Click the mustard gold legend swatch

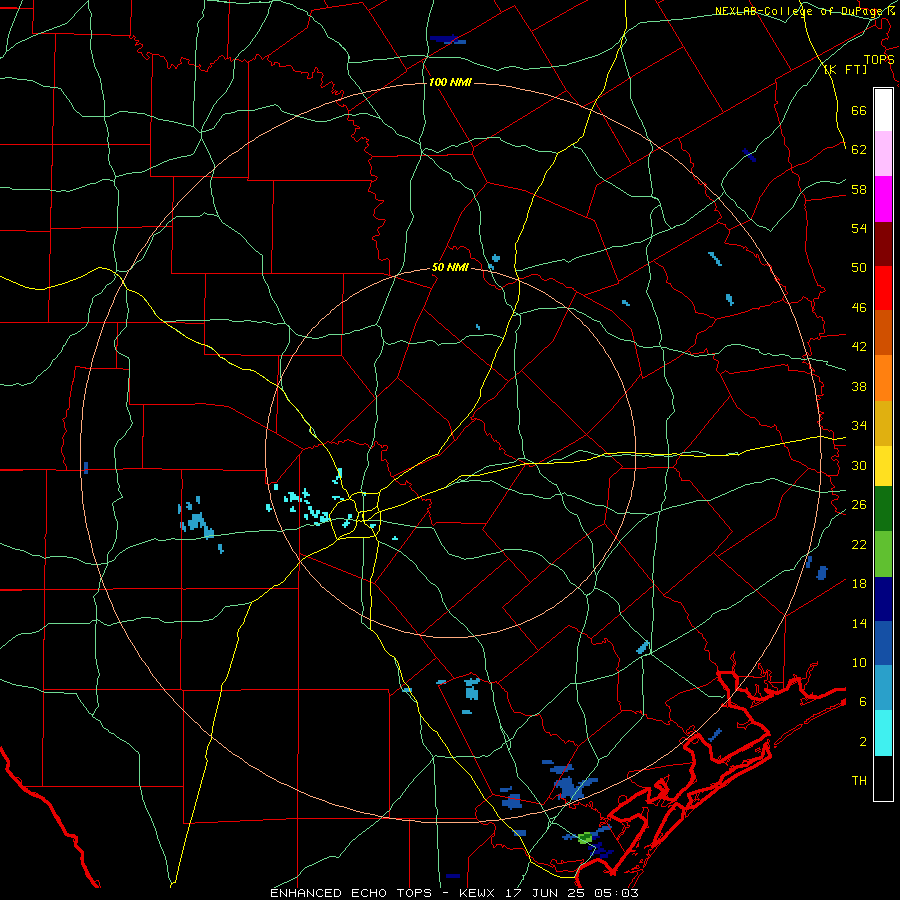(x=883, y=423)
